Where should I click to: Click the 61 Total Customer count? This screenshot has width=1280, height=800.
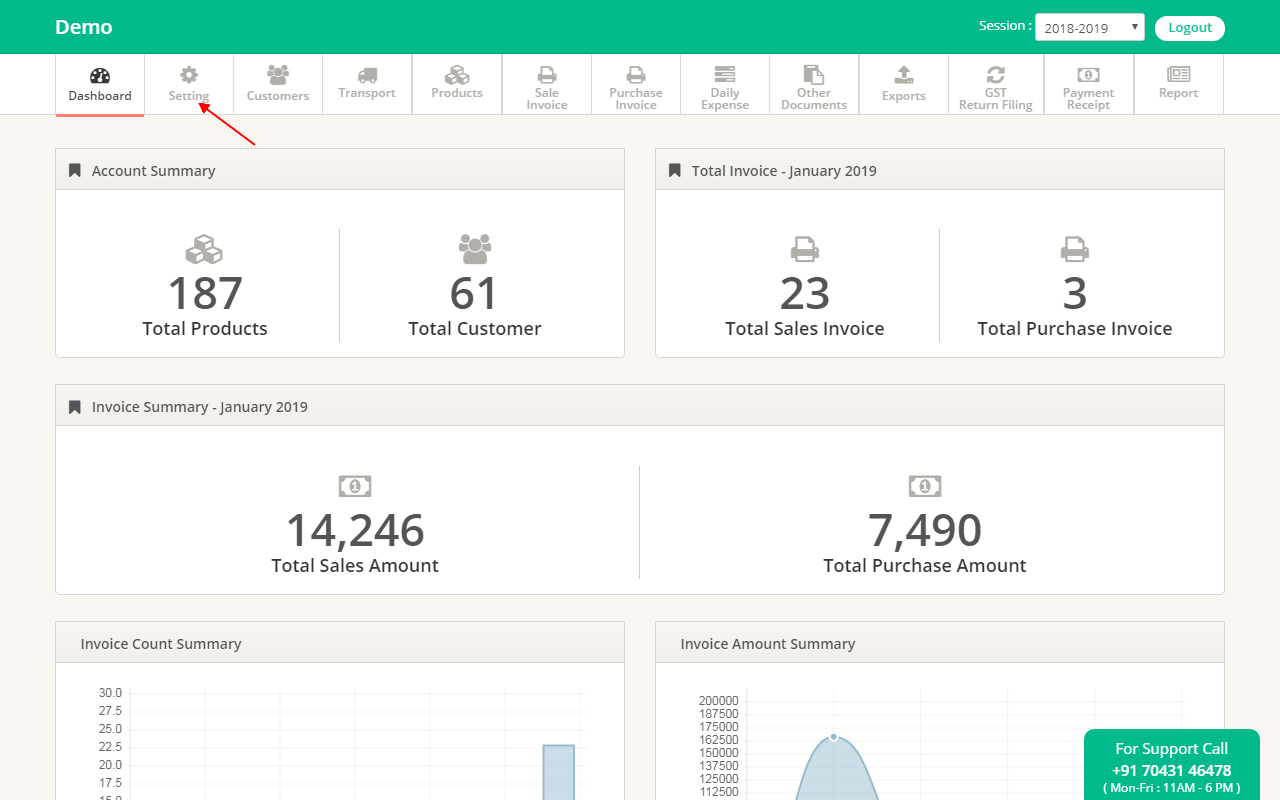[x=474, y=294]
